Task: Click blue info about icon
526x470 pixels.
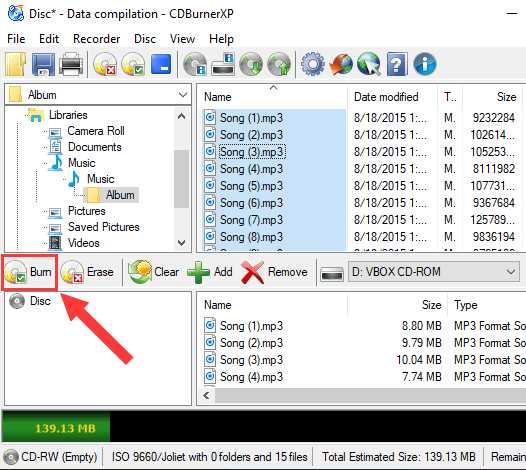Action: click(425, 64)
